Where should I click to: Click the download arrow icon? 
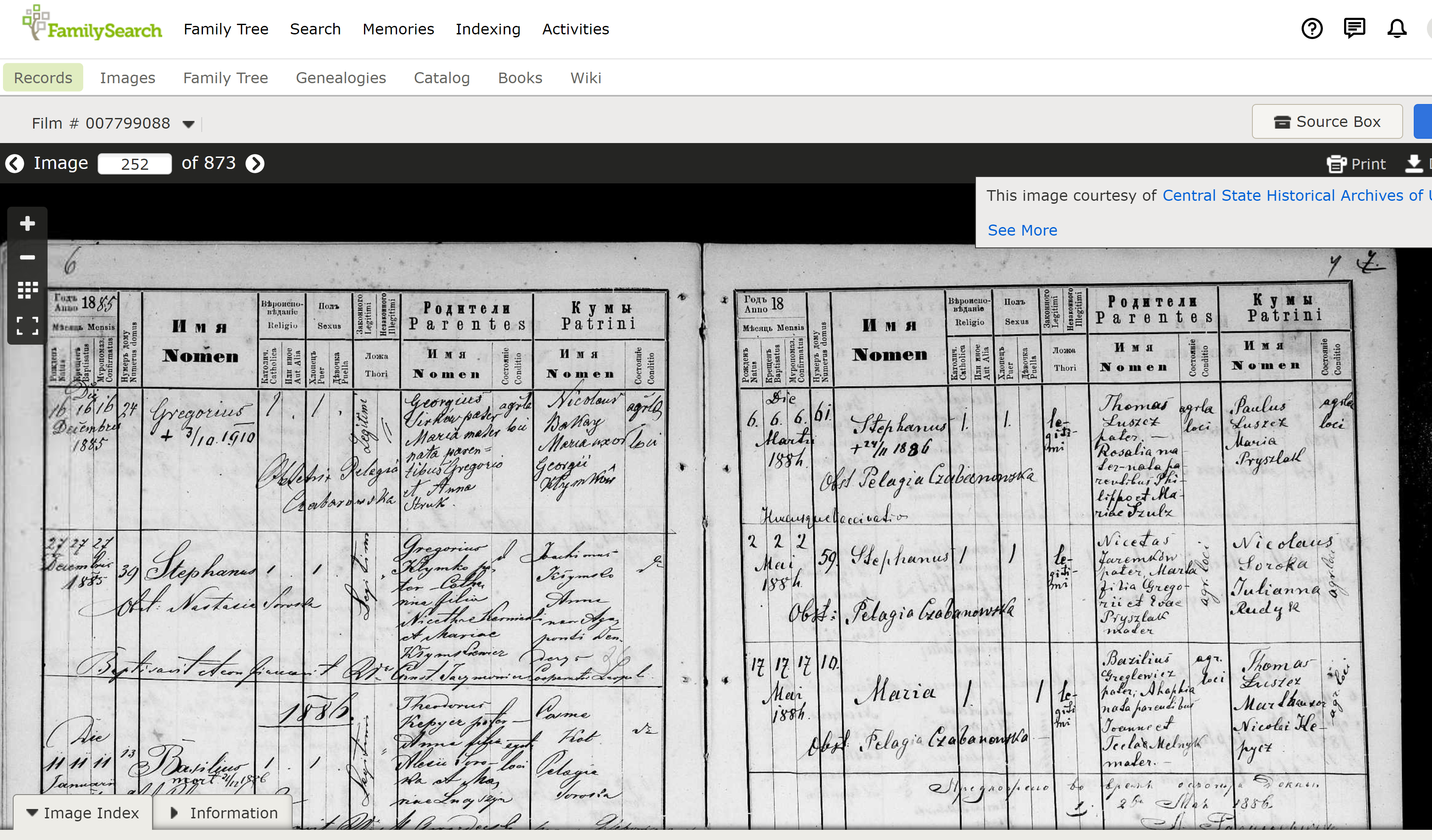pos(1414,163)
